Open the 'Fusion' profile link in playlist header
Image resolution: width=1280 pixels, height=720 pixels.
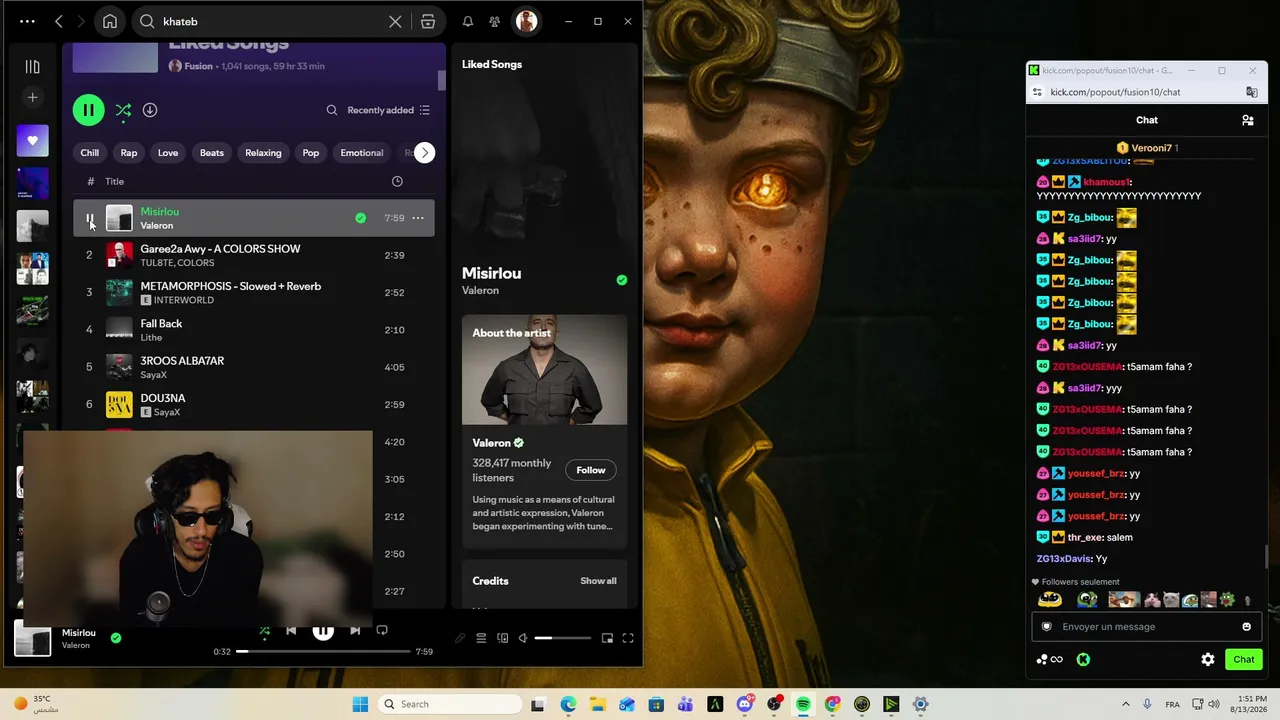point(198,66)
